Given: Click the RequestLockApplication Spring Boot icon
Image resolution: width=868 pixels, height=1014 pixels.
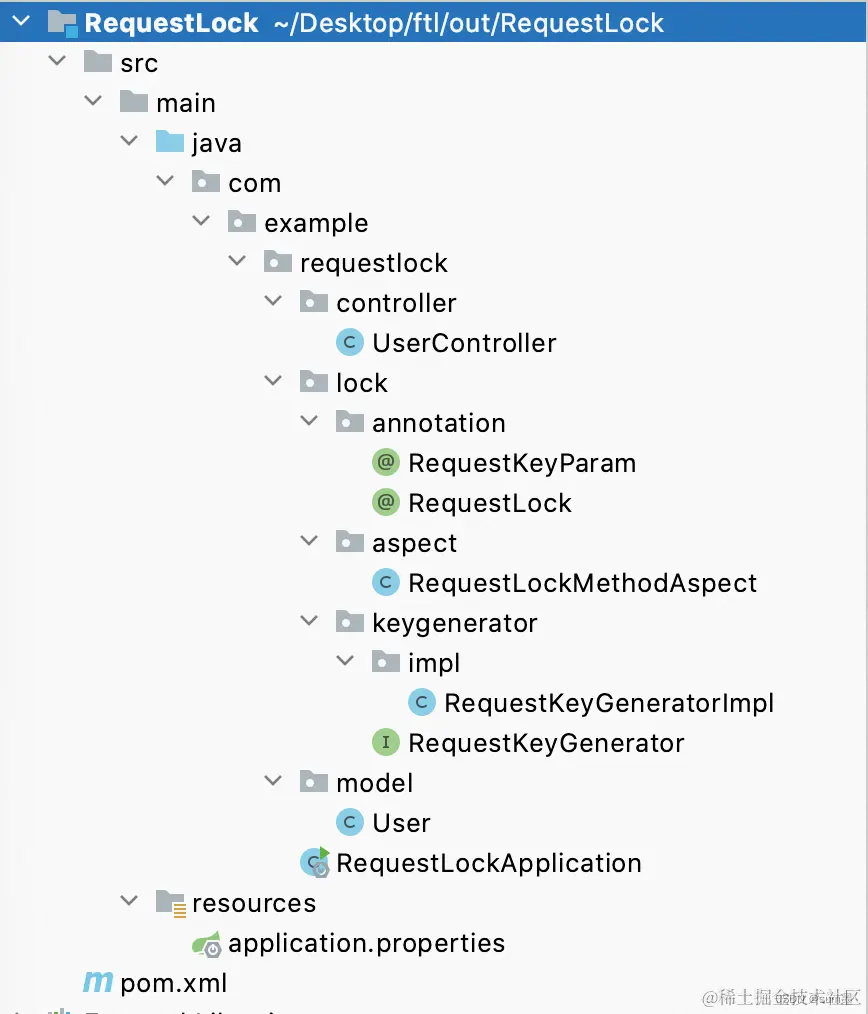Looking at the screenshot, I should (x=316, y=863).
